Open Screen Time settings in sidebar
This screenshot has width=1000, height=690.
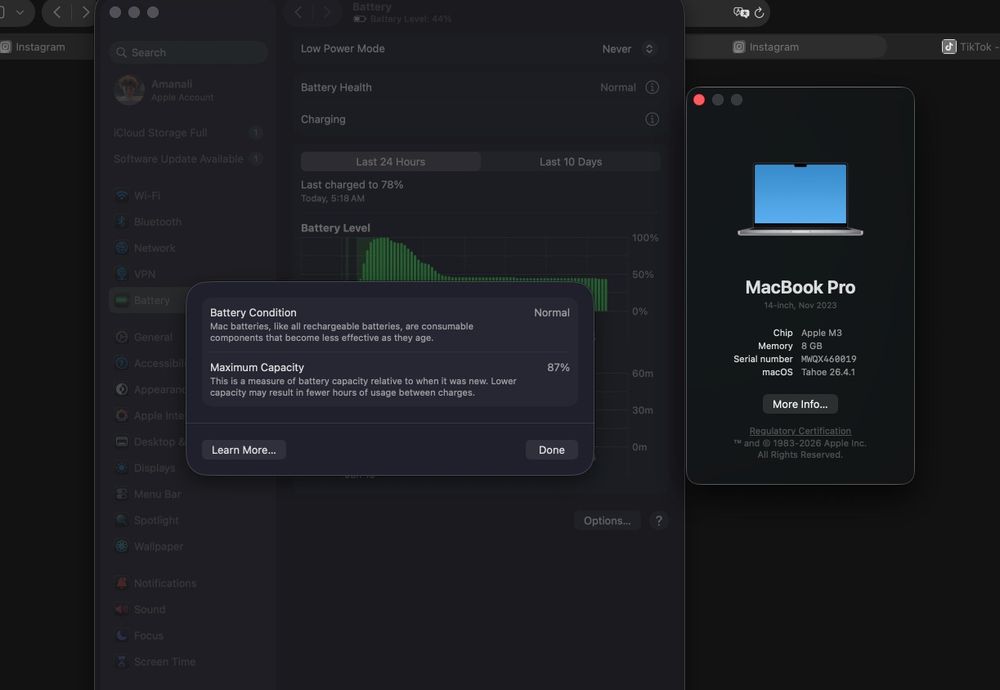pyautogui.click(x=189, y=662)
